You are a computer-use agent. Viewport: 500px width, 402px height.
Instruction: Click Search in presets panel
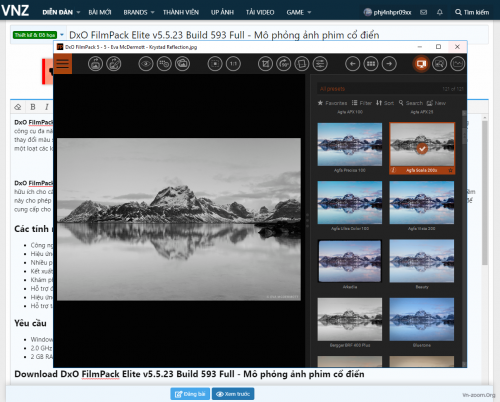click(411, 103)
